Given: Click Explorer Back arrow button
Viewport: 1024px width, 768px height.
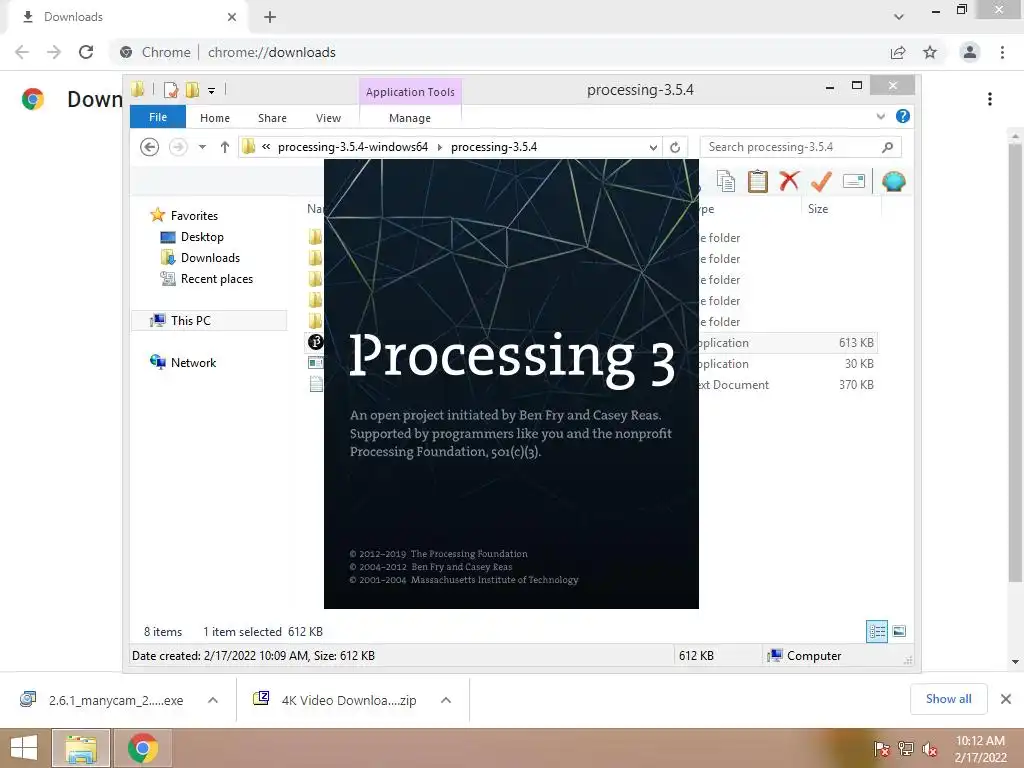Looking at the screenshot, I should [150, 147].
